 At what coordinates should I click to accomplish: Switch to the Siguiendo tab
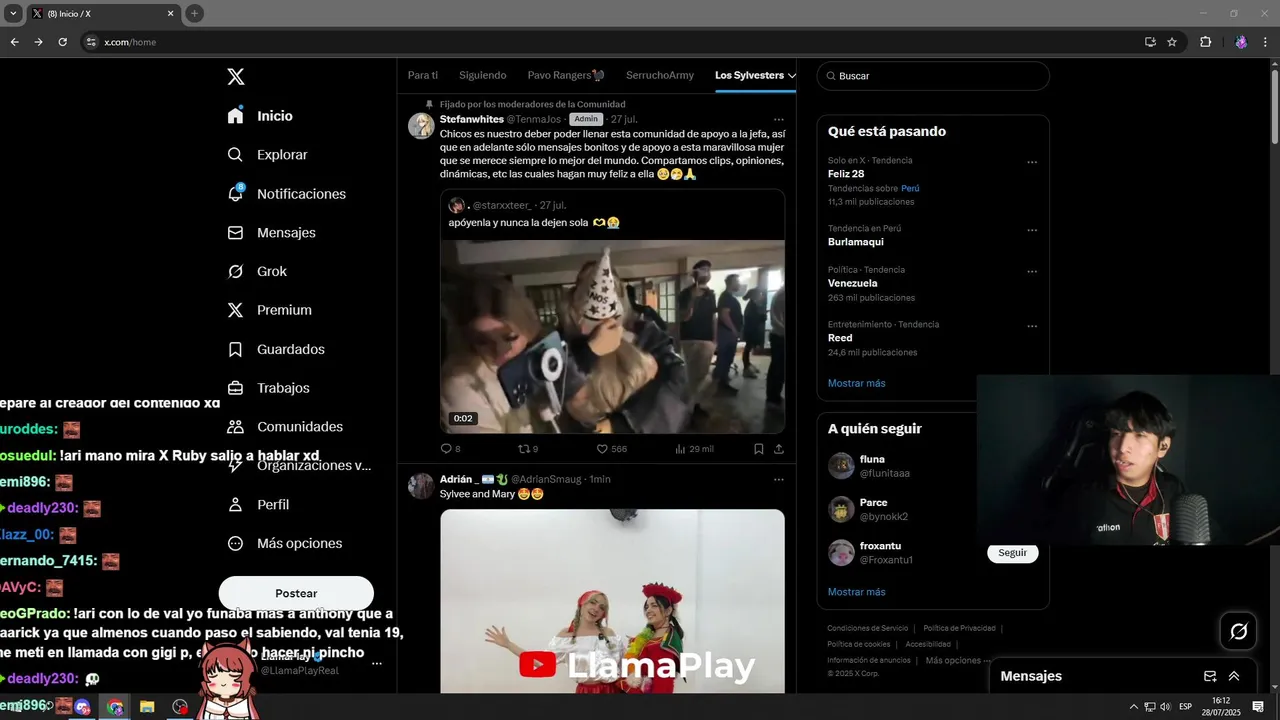pyautogui.click(x=483, y=76)
